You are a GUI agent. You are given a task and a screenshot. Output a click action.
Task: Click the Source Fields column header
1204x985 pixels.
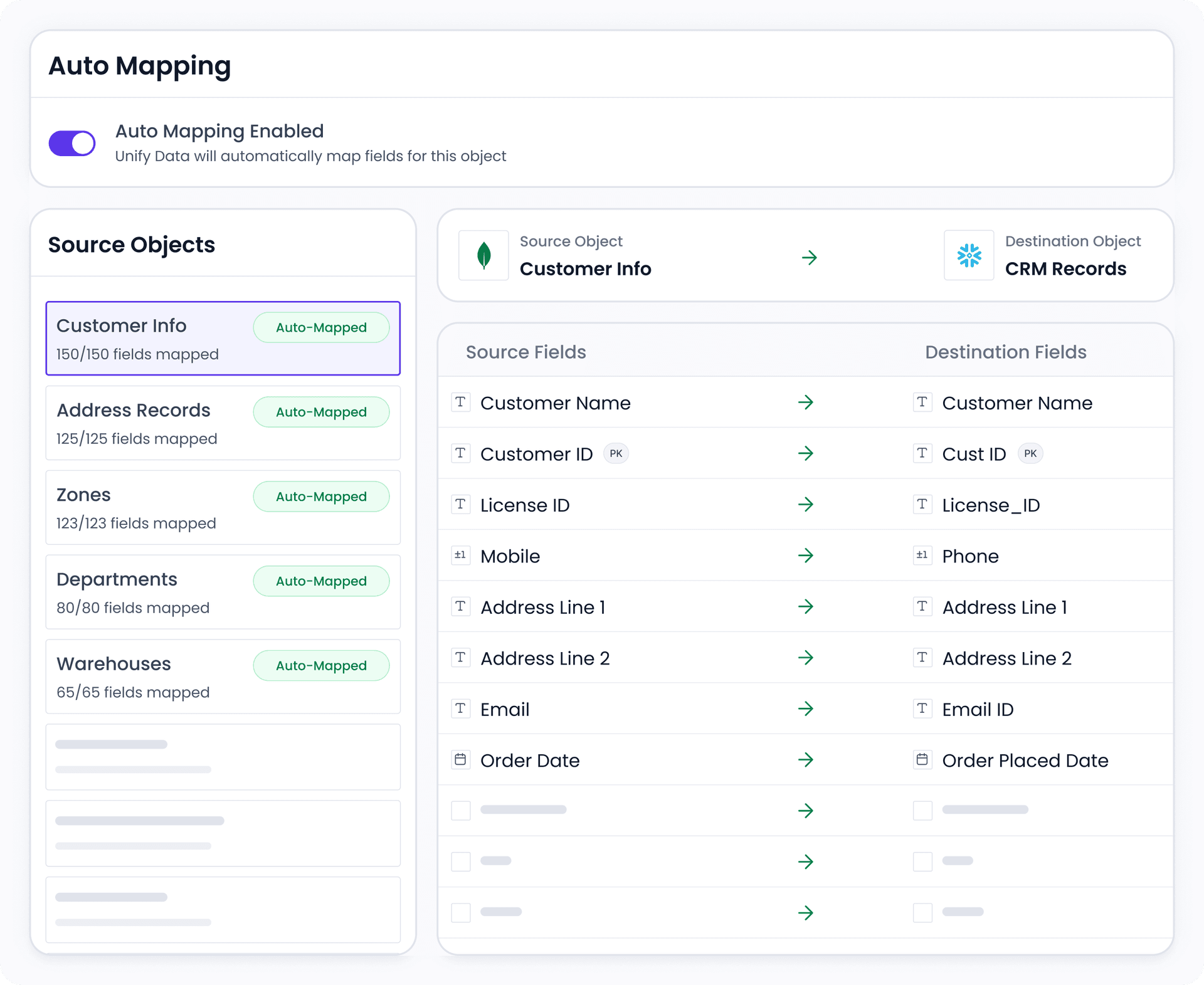coord(525,352)
